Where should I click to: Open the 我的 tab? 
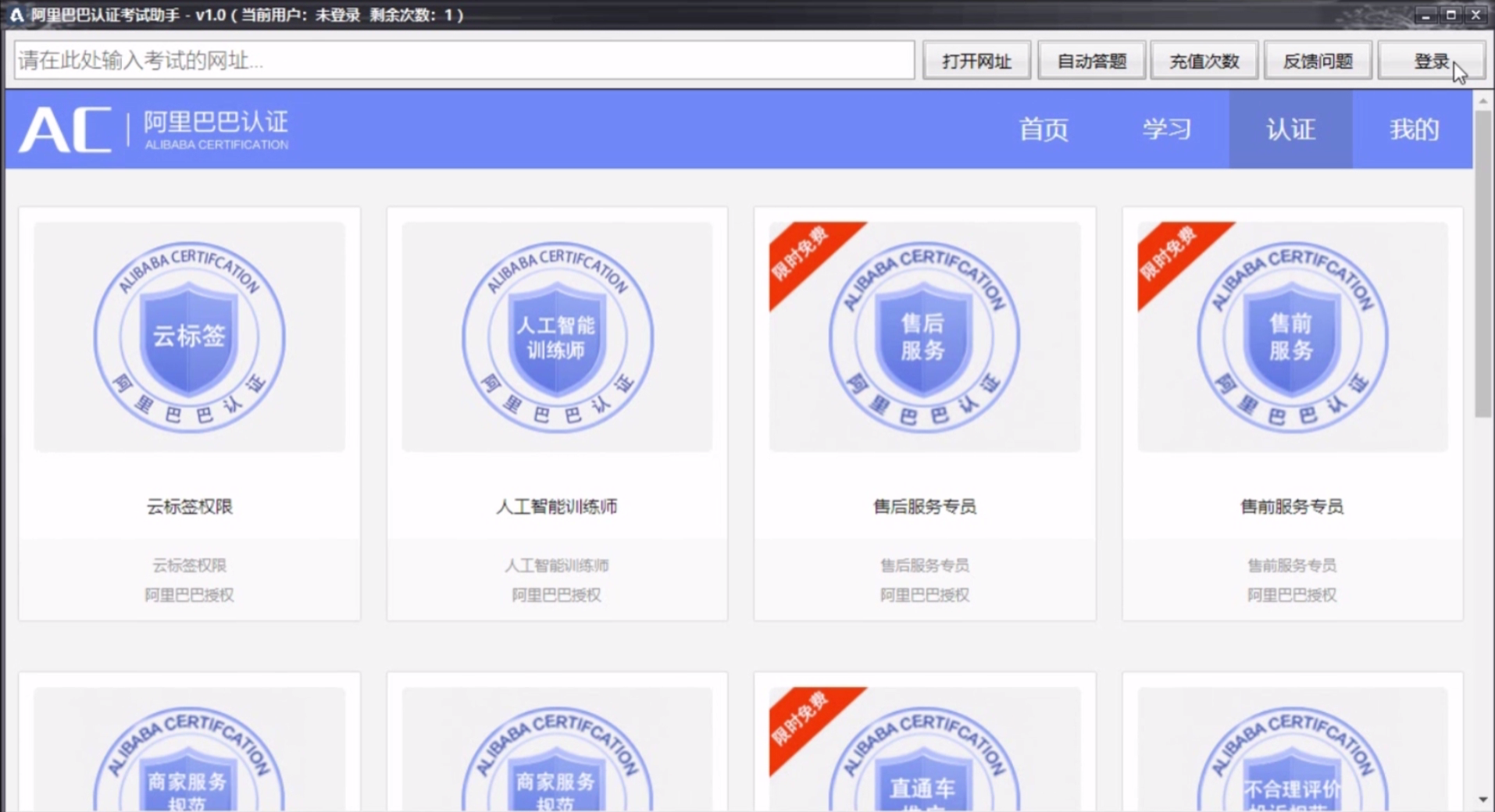click(x=1414, y=129)
